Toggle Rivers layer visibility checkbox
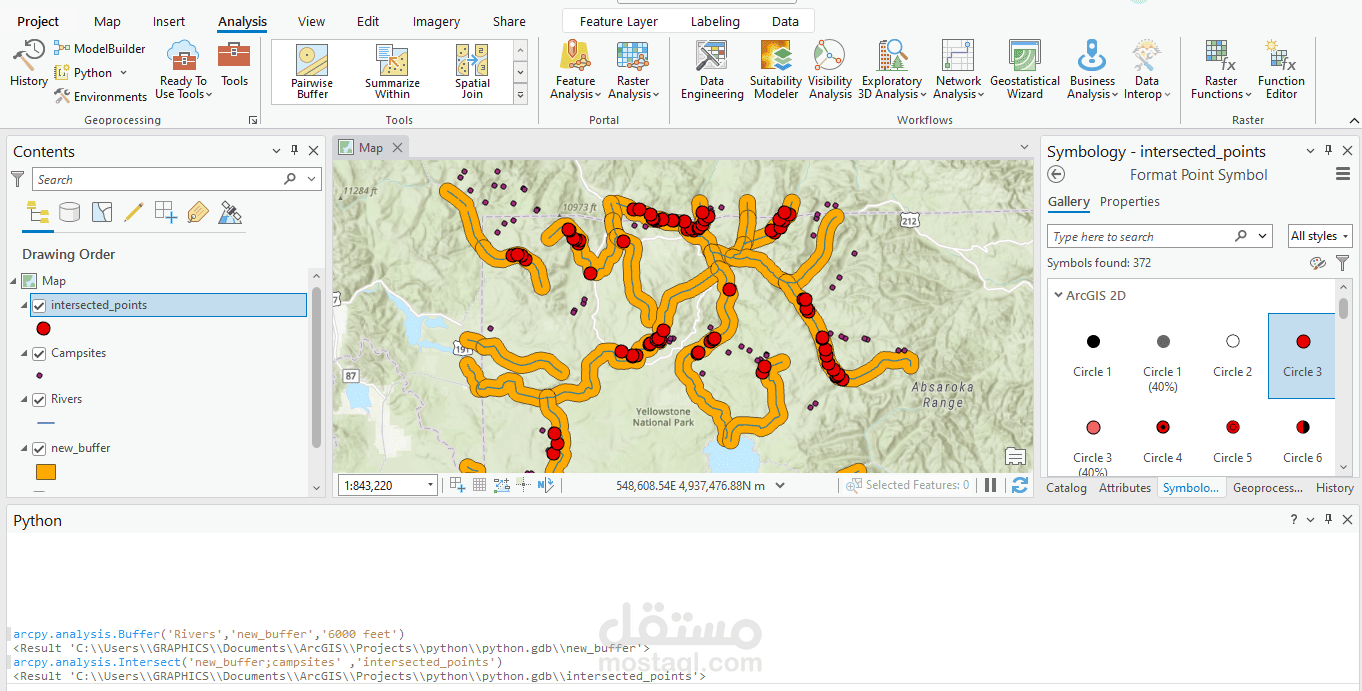1362x691 pixels. (x=39, y=399)
